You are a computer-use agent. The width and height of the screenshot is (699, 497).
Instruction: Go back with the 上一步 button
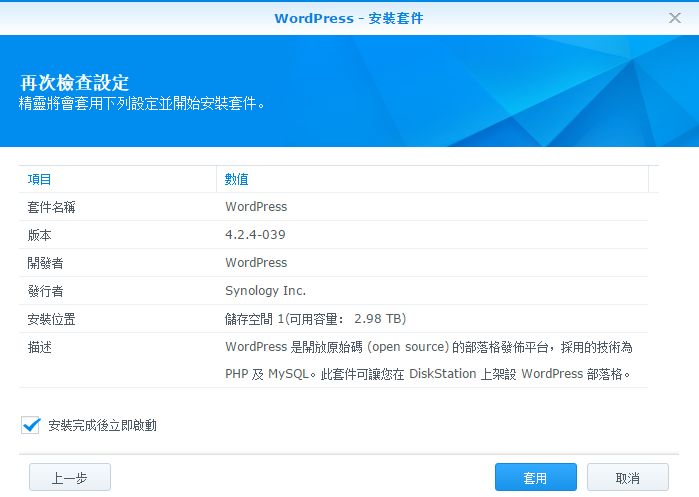(x=70, y=478)
